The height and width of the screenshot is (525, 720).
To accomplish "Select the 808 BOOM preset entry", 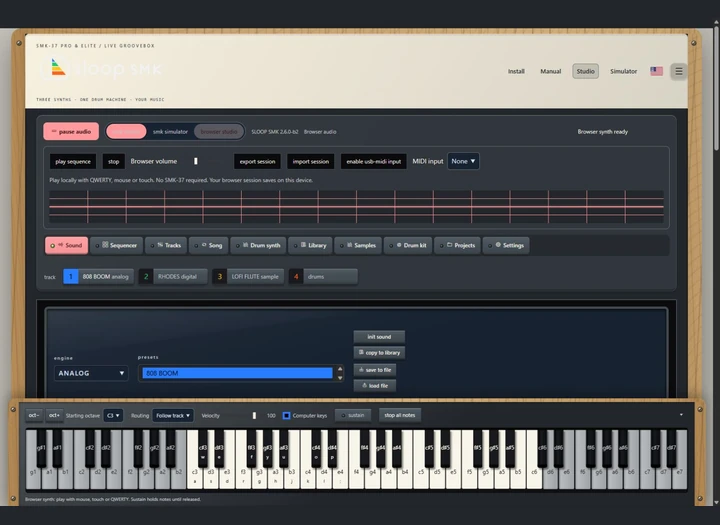I will [x=237, y=373].
